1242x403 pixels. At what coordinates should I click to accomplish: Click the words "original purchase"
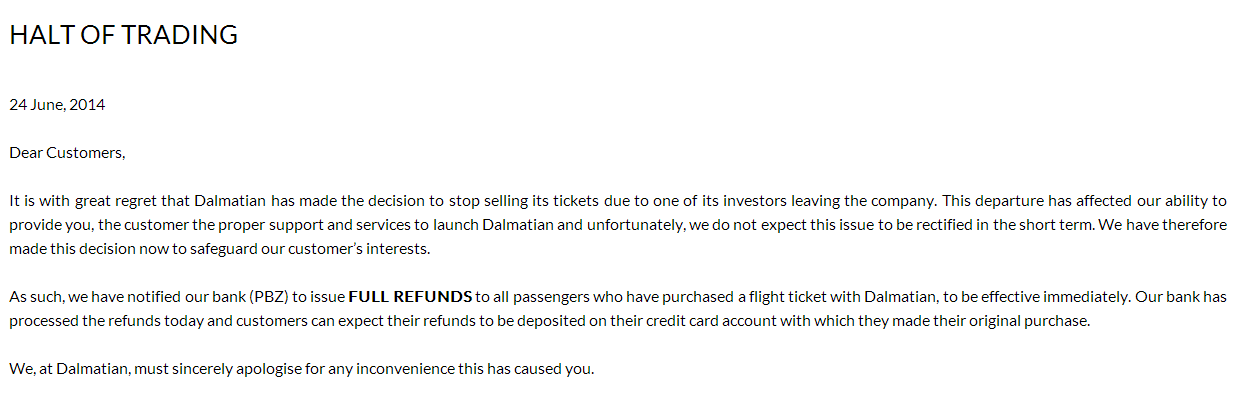pyautogui.click(x=1030, y=321)
